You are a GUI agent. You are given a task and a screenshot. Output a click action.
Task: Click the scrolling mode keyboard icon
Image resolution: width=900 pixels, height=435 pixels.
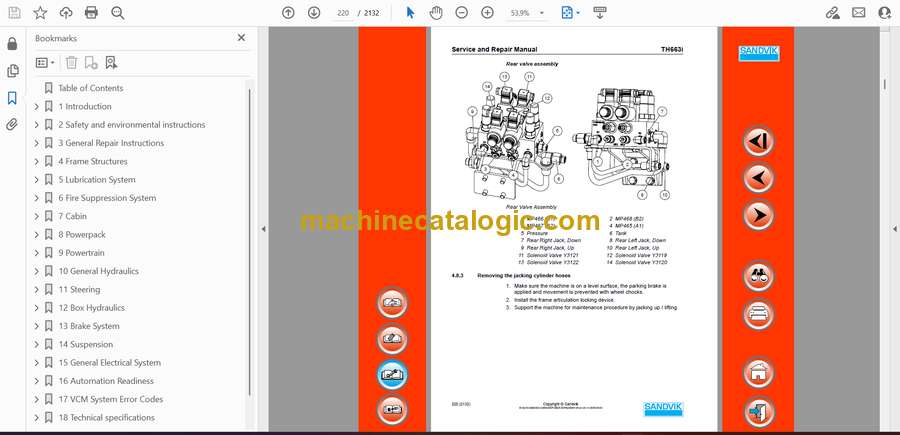600,13
